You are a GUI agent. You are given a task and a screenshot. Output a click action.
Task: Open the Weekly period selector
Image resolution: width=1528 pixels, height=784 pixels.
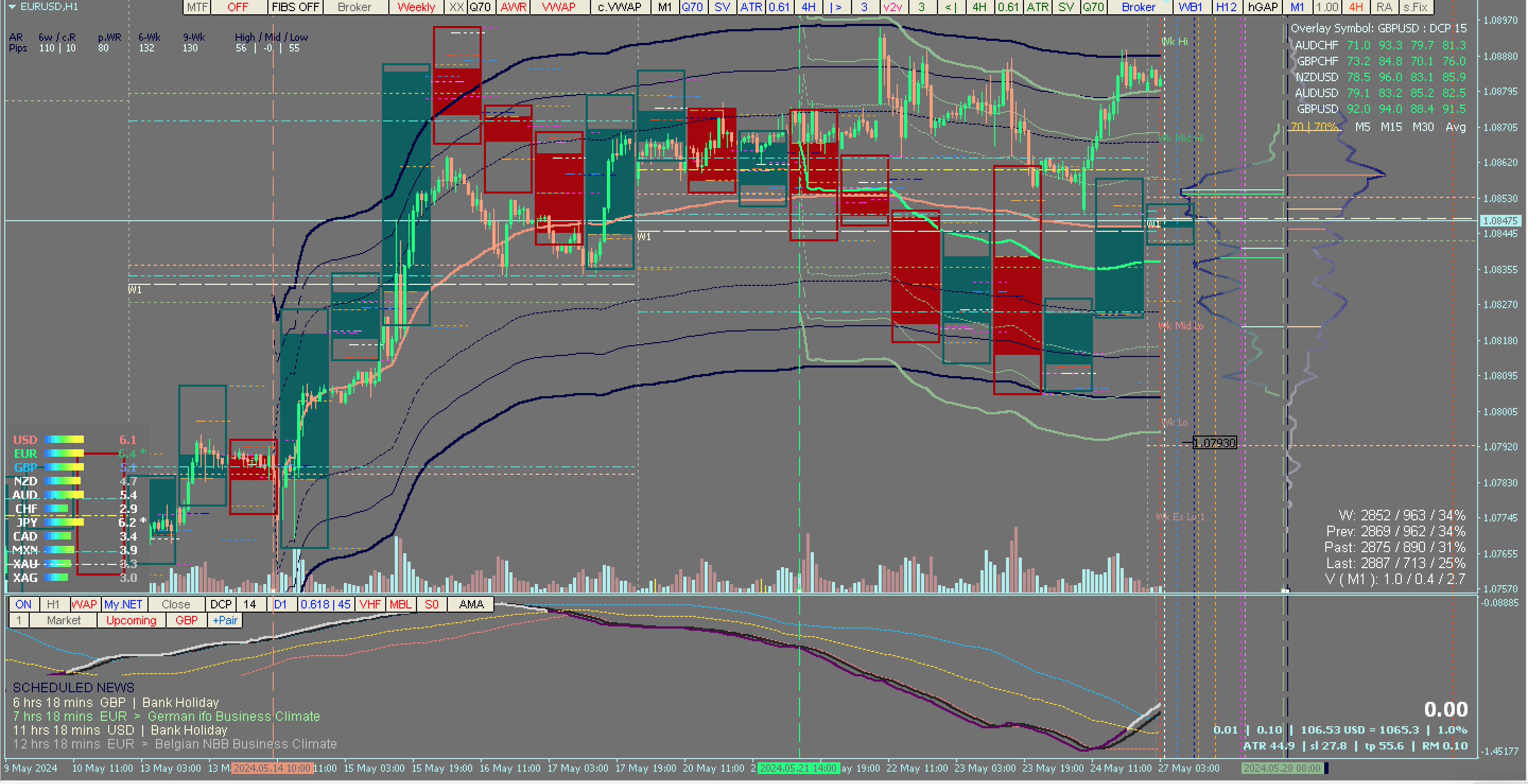[x=416, y=7]
